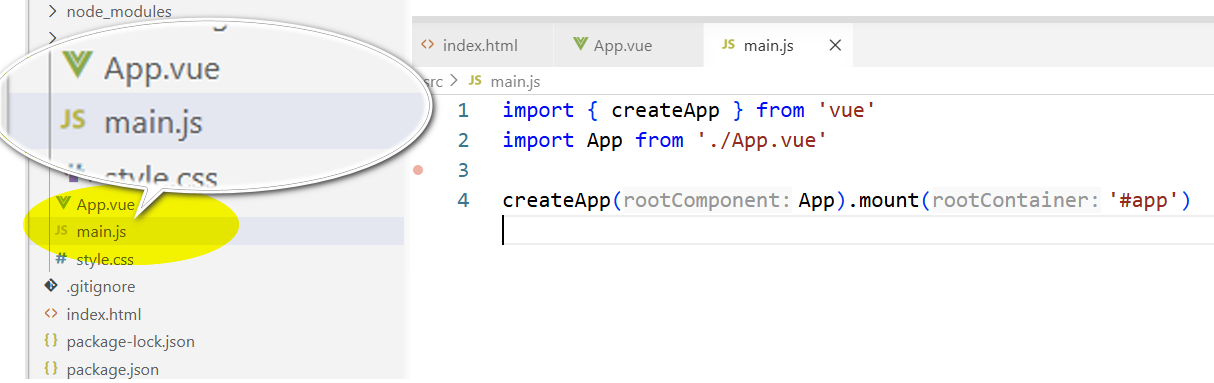Open style.css from the explorer
The height and width of the screenshot is (383, 1214).
104,260
